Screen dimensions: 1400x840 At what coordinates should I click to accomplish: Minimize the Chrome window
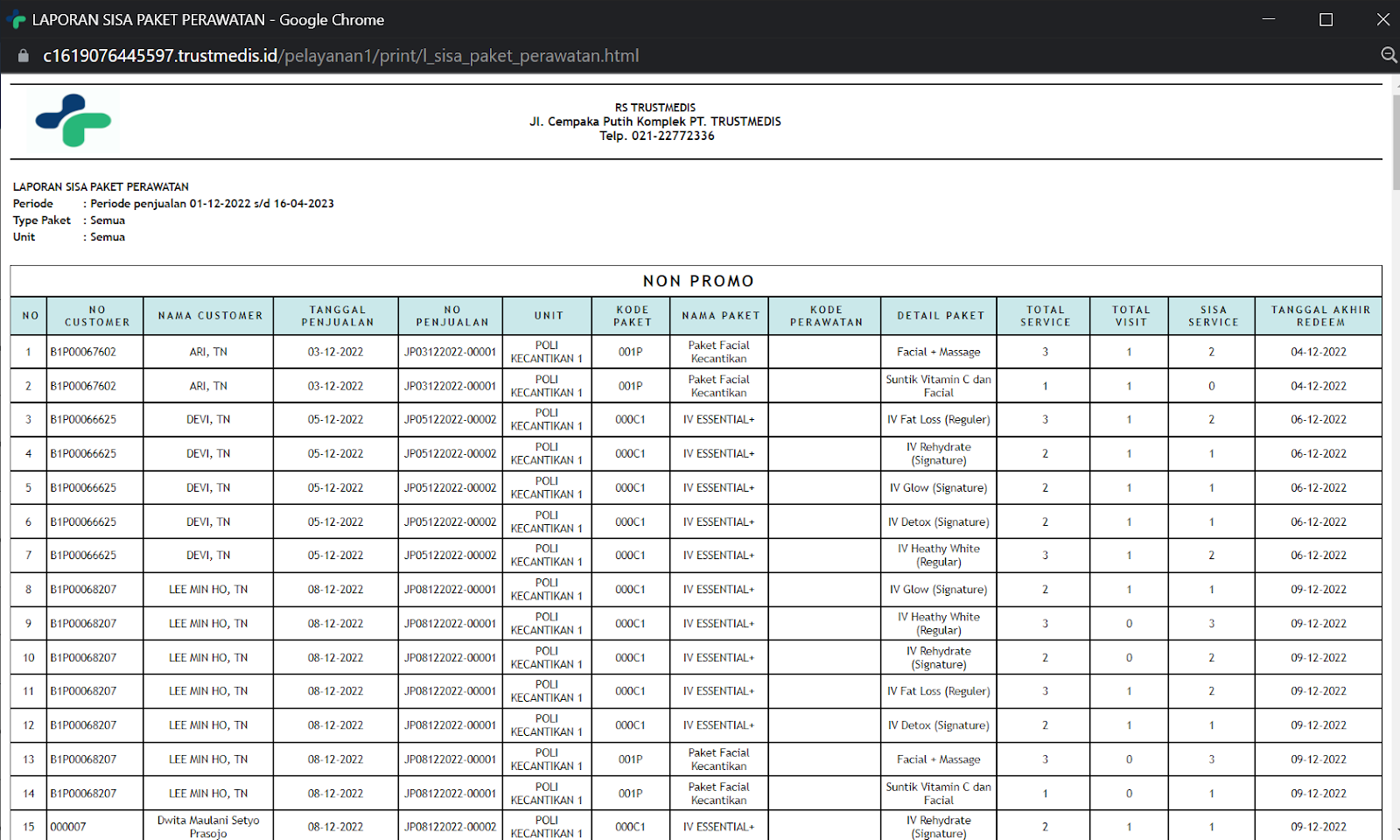[x=1269, y=19]
